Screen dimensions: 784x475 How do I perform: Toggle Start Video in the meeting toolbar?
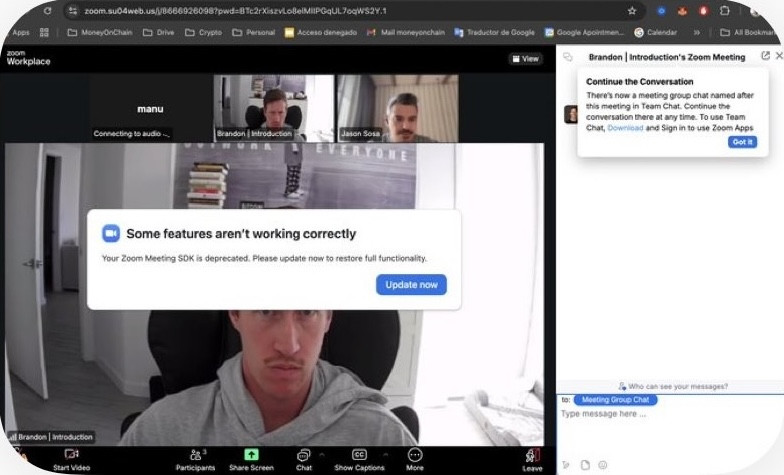72,460
